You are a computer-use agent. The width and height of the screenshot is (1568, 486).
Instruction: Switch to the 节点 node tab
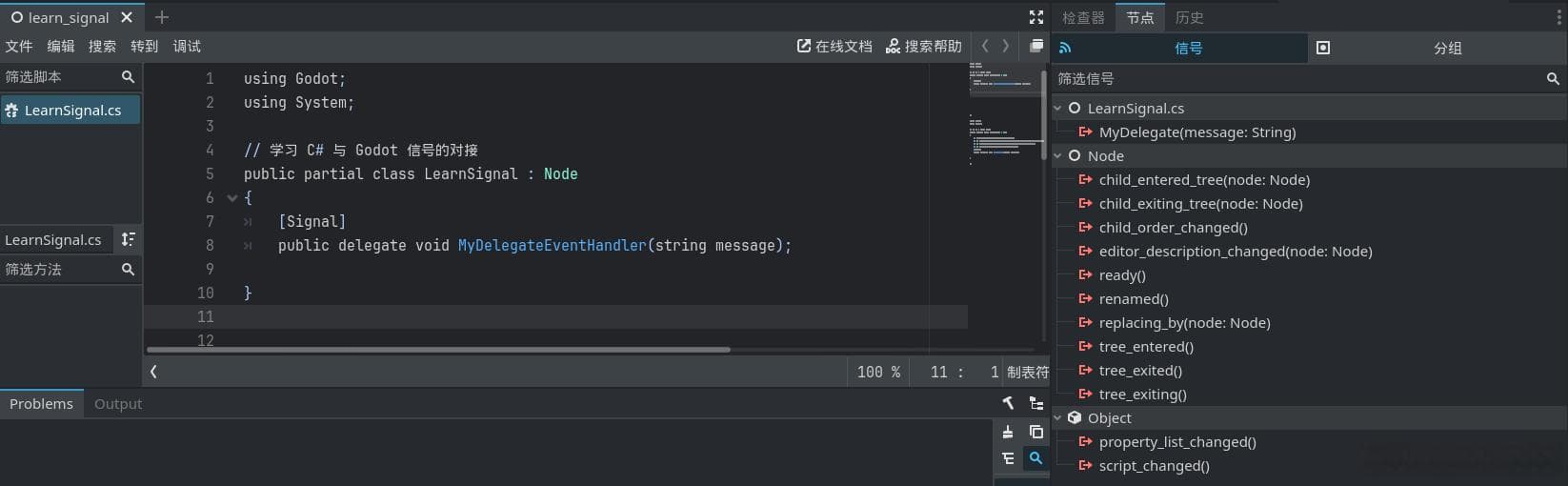click(1139, 17)
